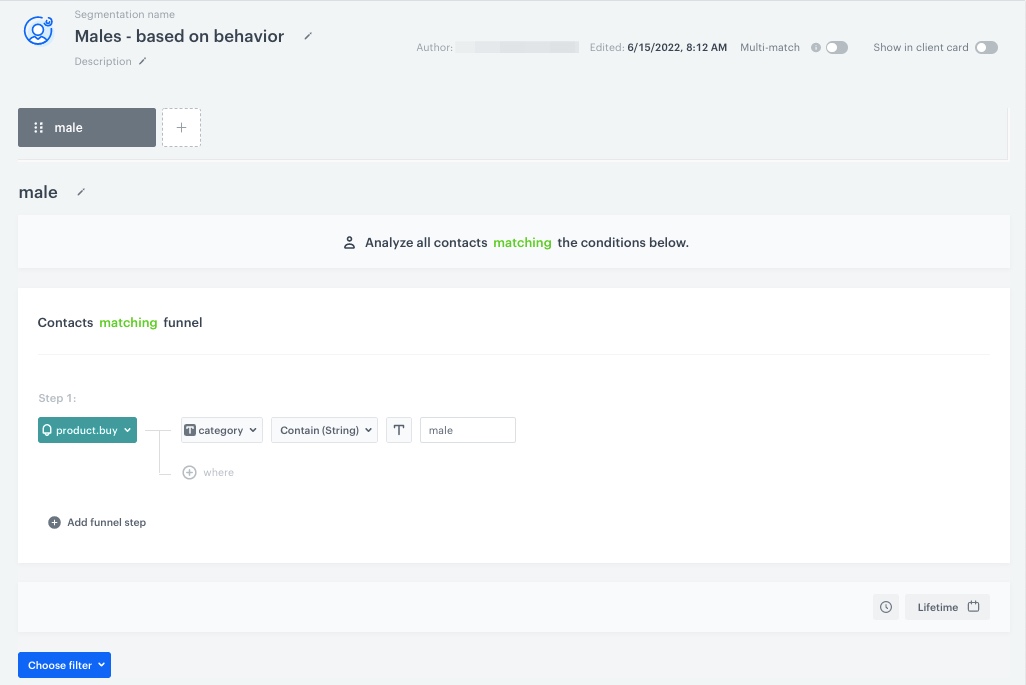Create a new segment with the plus tab
The height and width of the screenshot is (685, 1026).
click(x=181, y=127)
